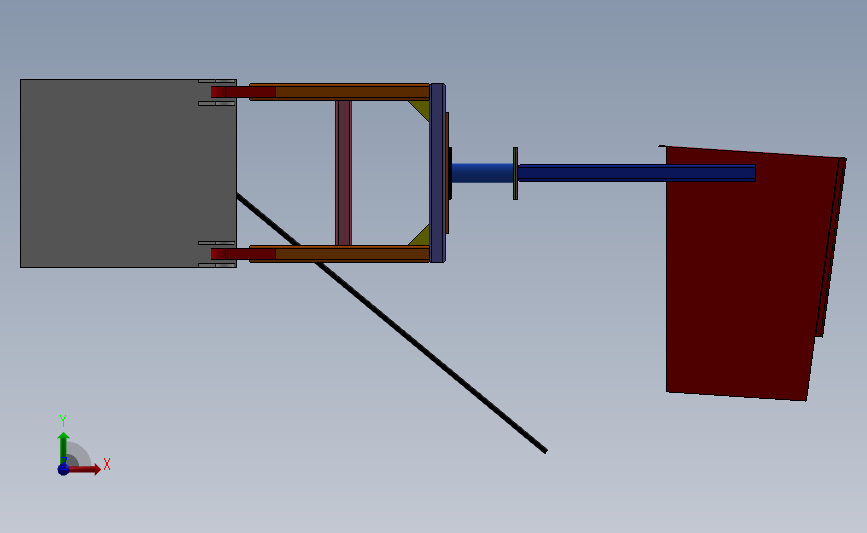This screenshot has height=533, width=867.
Task: Select the upper olive gusset triangle
Action: [x=422, y=108]
